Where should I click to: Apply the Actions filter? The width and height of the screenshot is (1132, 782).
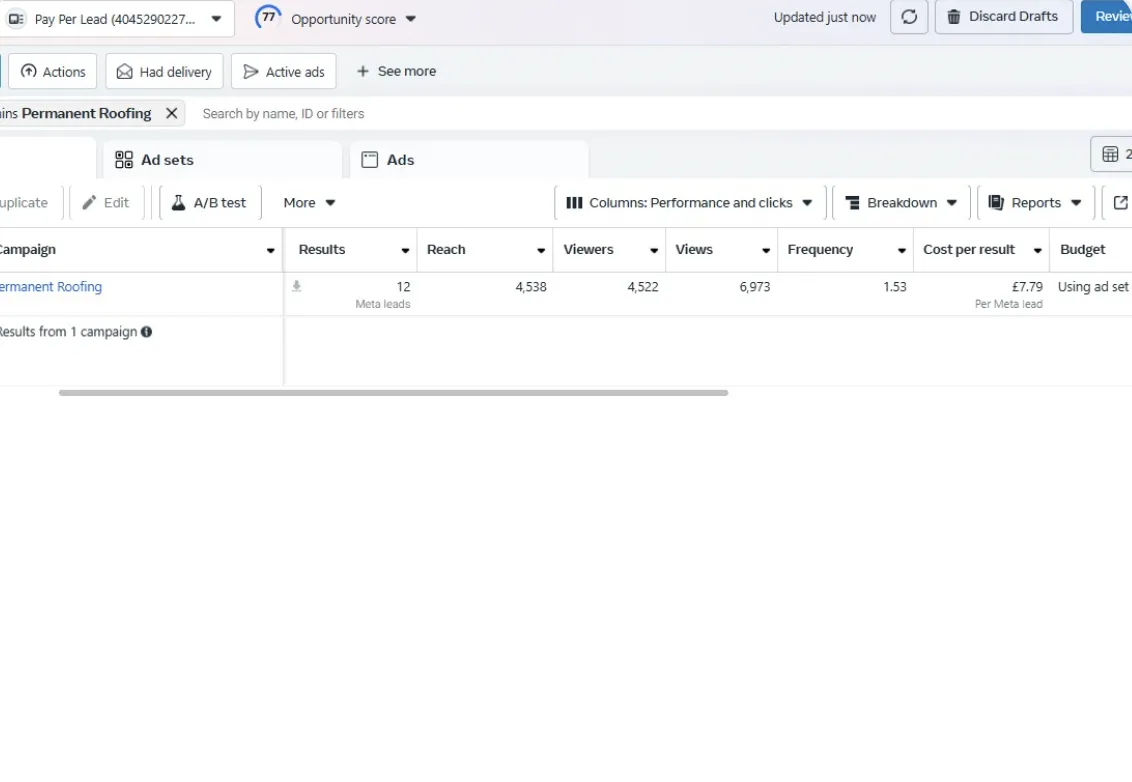click(53, 72)
